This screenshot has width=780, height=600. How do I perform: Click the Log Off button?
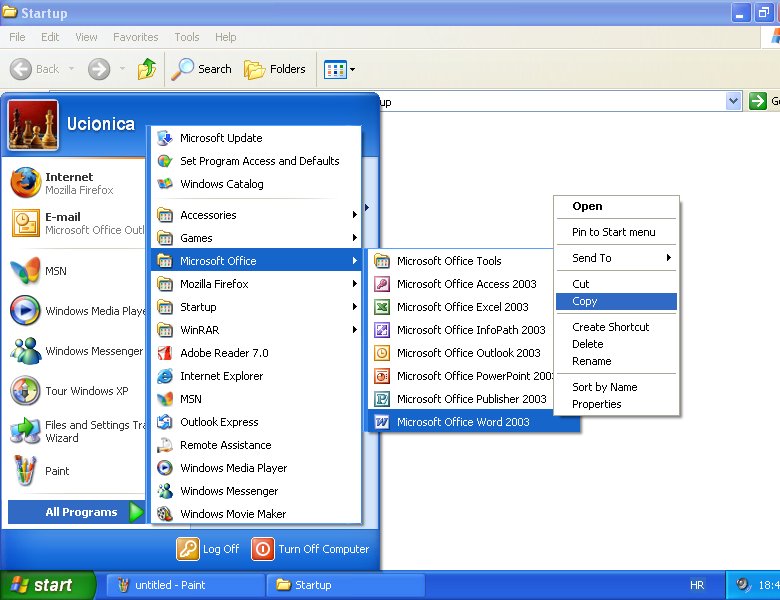pos(208,549)
